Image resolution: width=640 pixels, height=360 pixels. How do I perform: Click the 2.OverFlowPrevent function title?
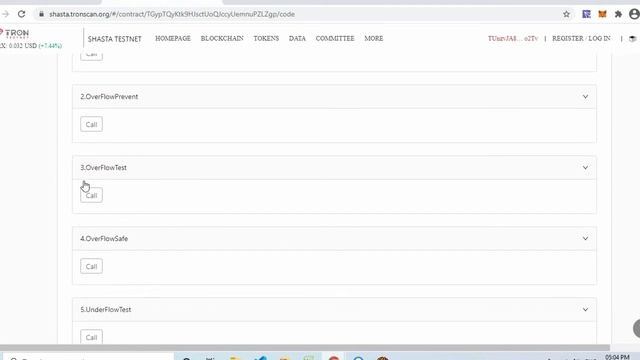point(109,97)
